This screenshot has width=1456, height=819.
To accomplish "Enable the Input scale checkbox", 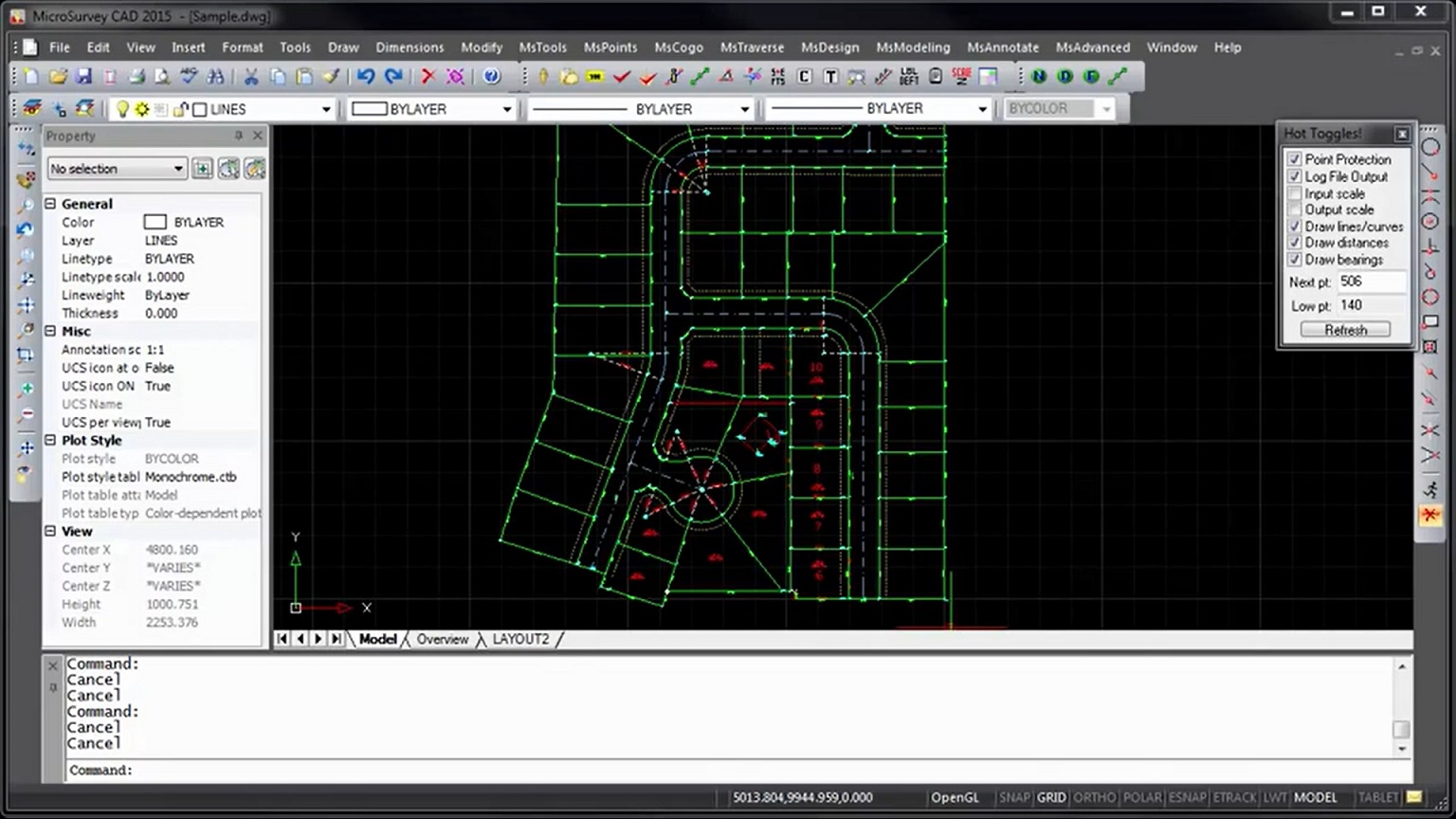I will click(x=1295, y=193).
